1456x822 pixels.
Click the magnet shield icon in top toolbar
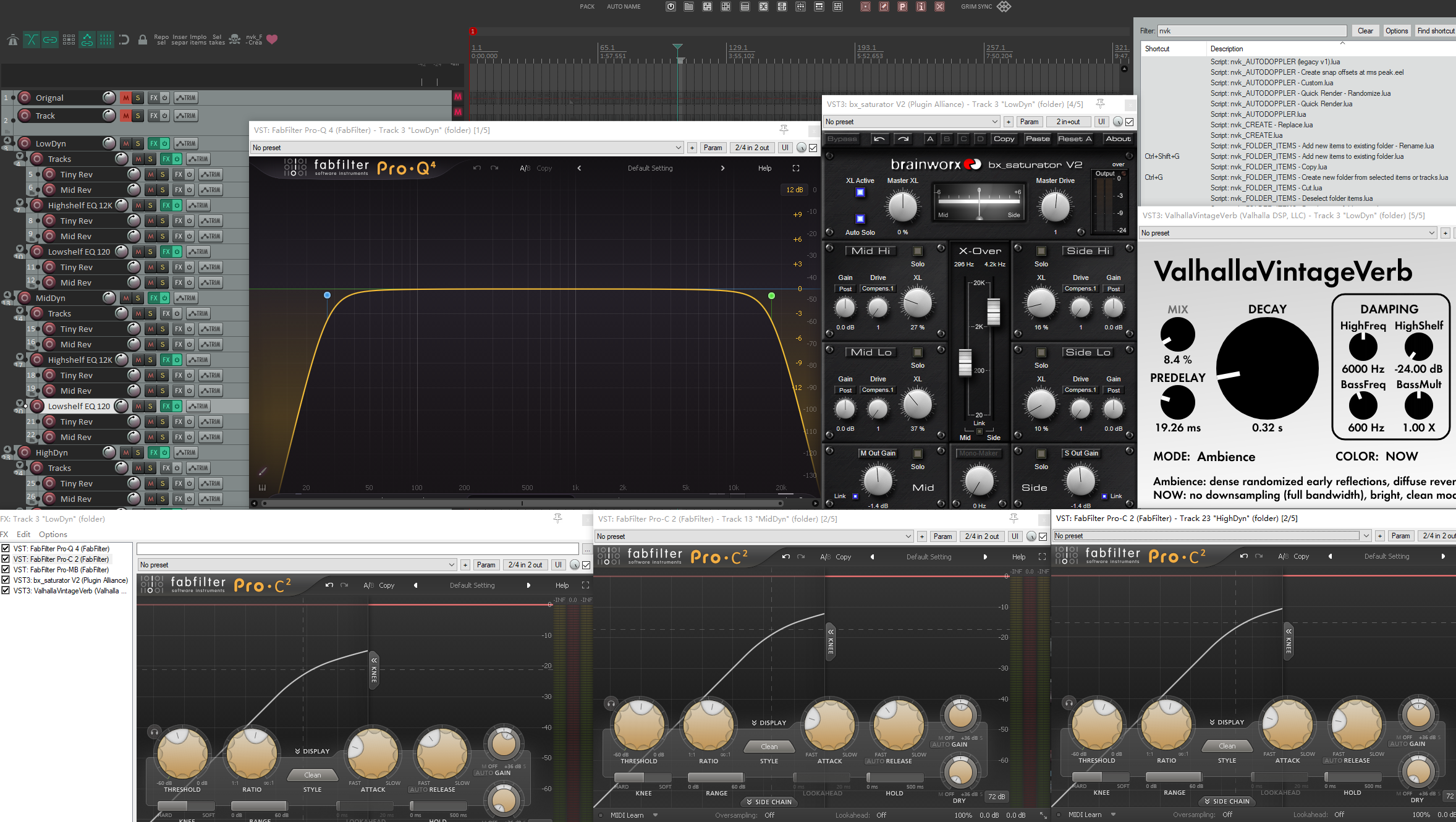coord(671,7)
